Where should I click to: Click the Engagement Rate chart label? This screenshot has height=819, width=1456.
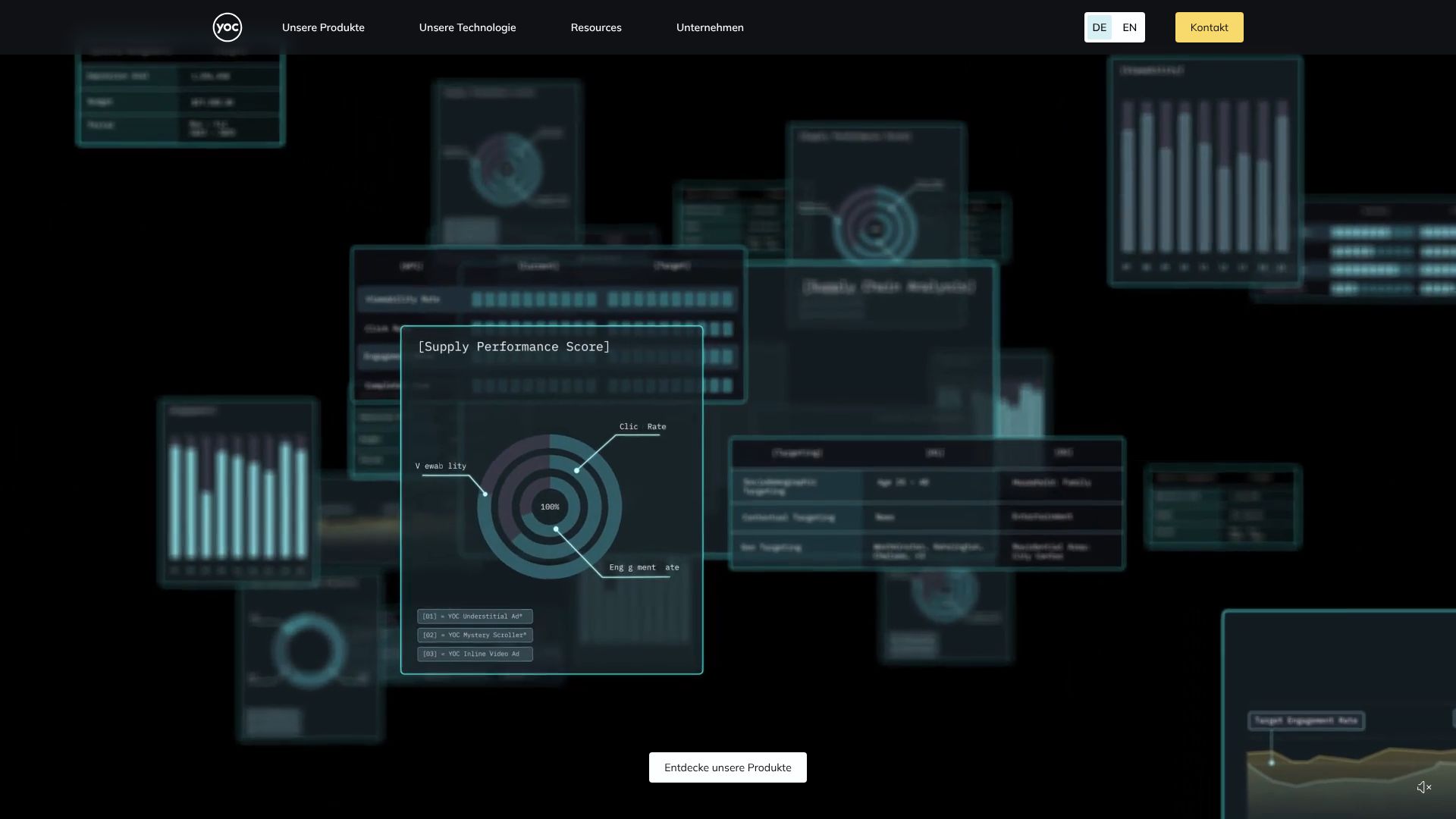click(644, 567)
